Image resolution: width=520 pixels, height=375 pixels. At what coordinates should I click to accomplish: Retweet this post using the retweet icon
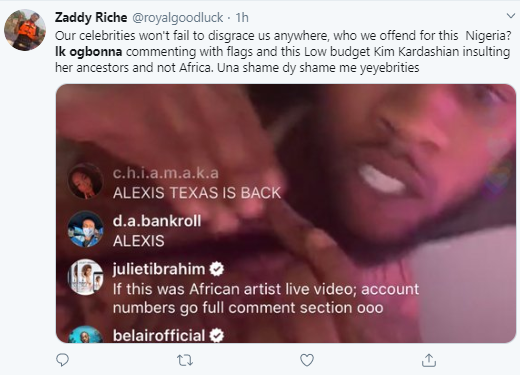pos(185,360)
